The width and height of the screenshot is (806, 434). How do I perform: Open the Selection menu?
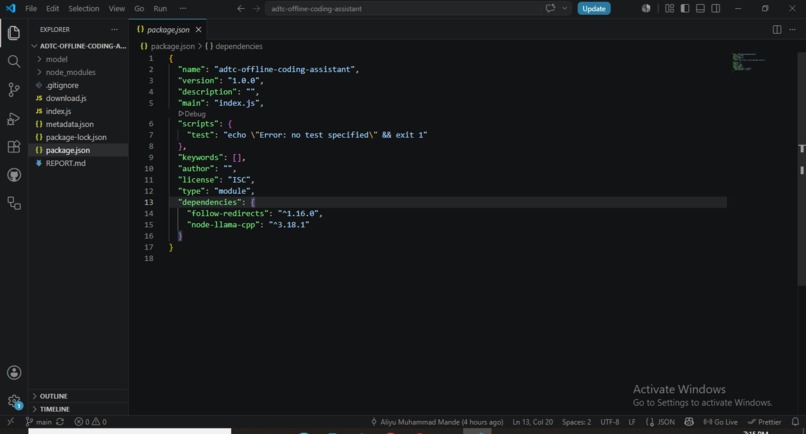pyautogui.click(x=84, y=9)
